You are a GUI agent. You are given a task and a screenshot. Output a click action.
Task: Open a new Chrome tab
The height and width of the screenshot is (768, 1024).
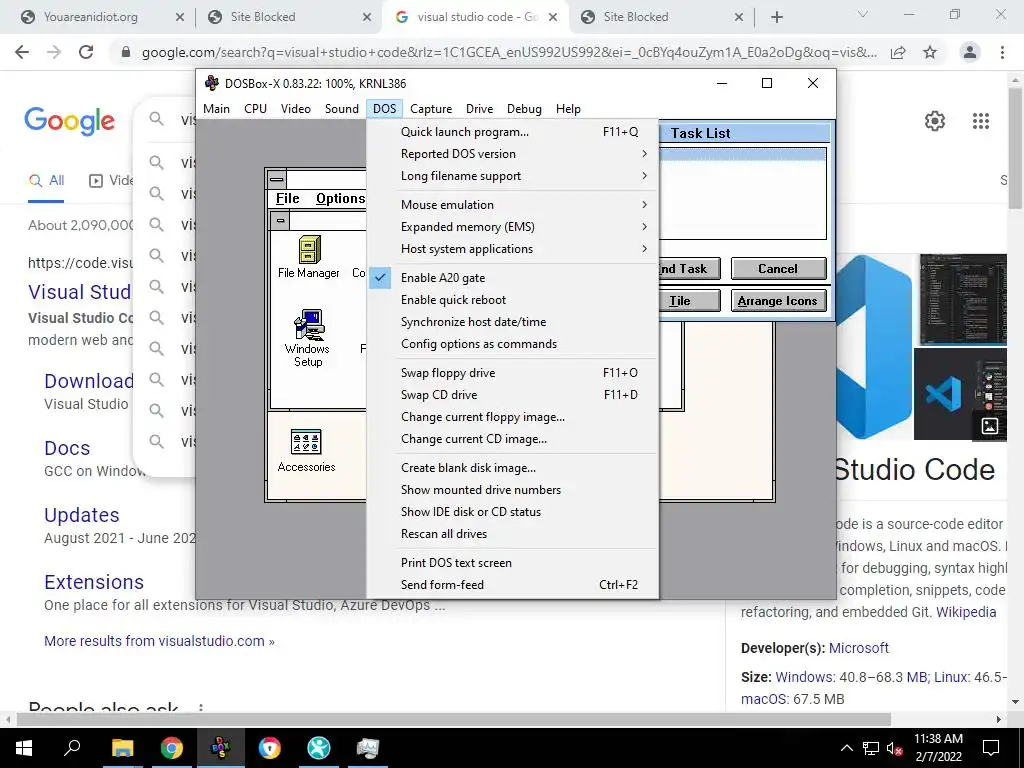776,17
